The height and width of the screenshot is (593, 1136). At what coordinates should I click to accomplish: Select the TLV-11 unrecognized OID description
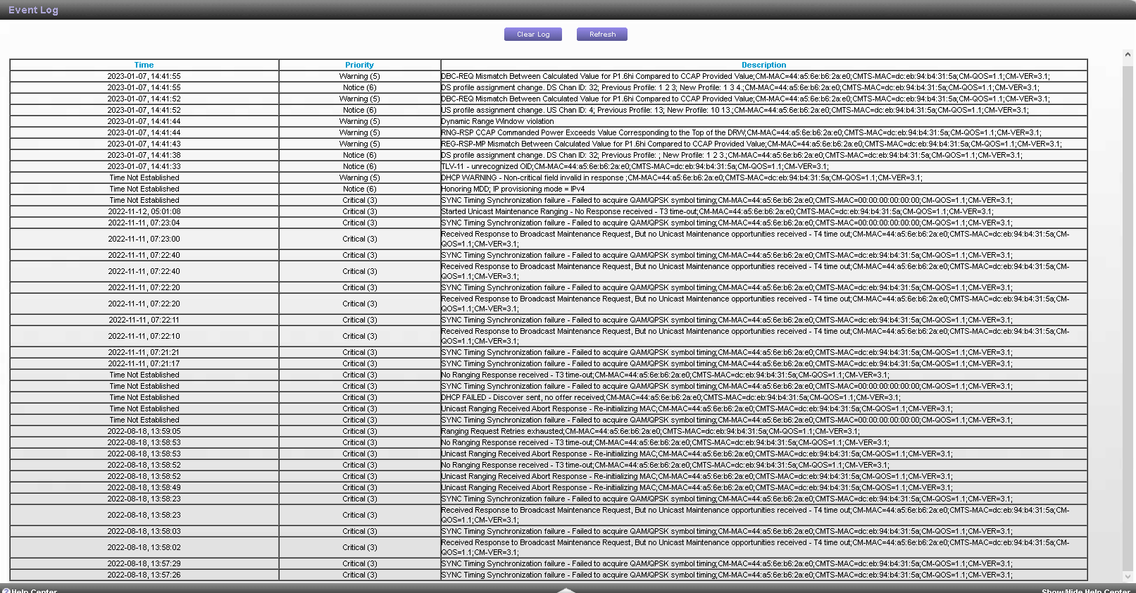[x=635, y=166]
